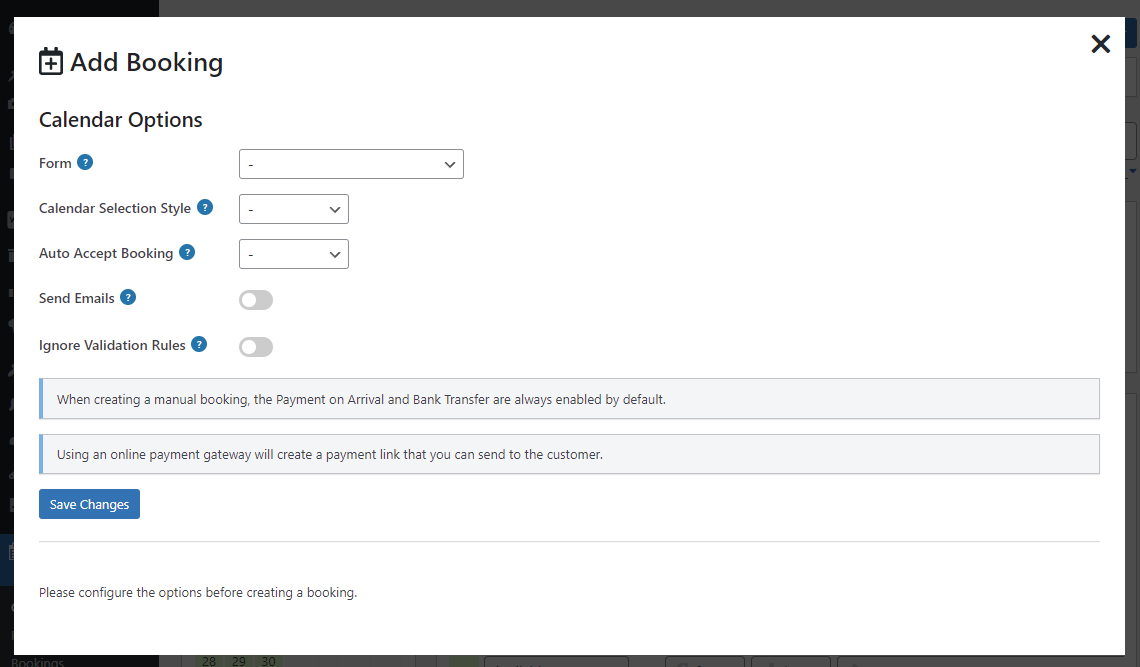Select the Calendar Options heading text

tap(121, 120)
